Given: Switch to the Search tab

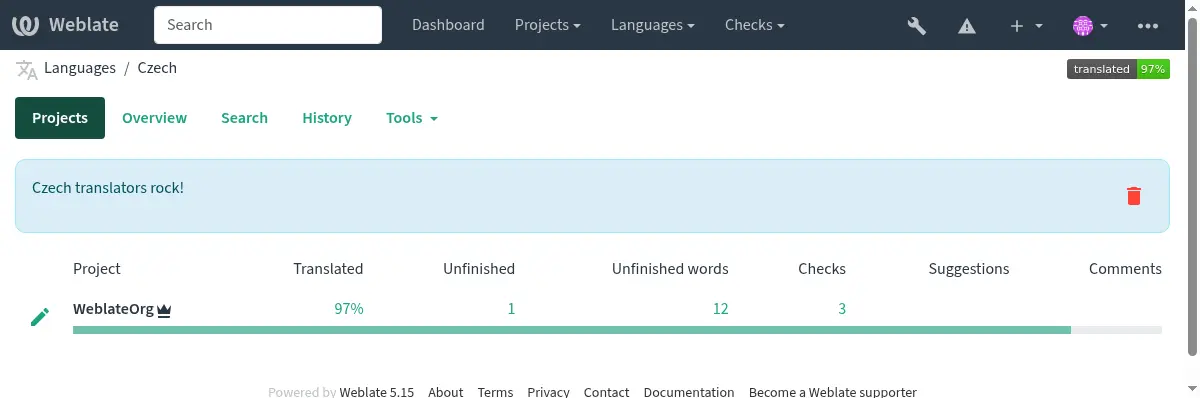Looking at the screenshot, I should pyautogui.click(x=244, y=118).
